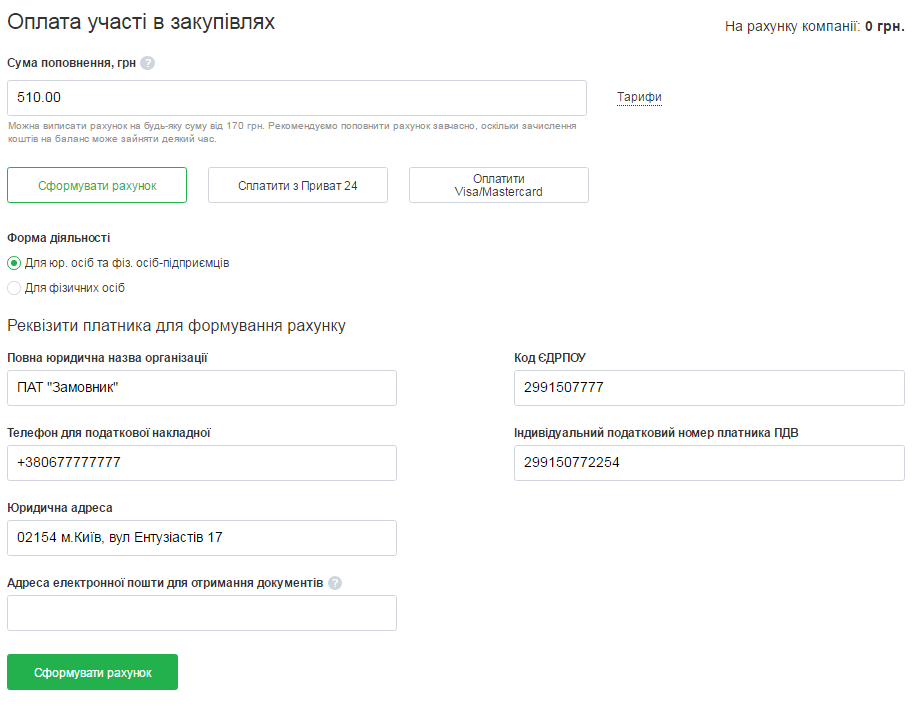Click the "Форма діяльності" section label
Screen dimensions: 921x712
59,238
